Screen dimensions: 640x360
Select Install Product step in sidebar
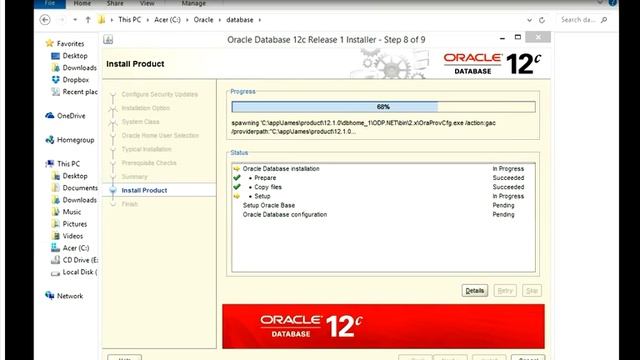click(x=144, y=190)
